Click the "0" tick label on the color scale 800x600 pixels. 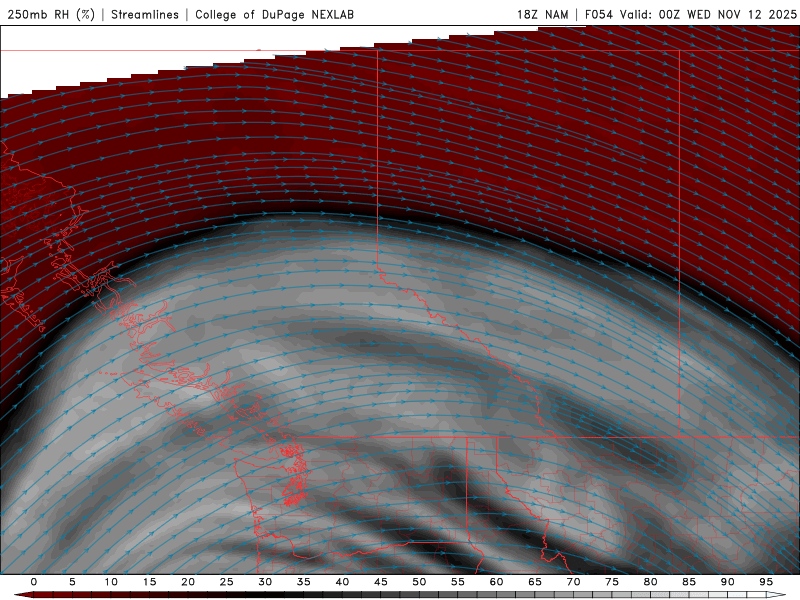[34, 582]
